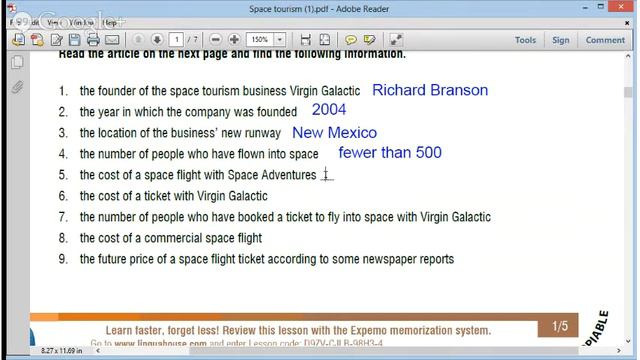Viewport: 640px width, 360px height.
Task: Click the edit document (pencil) icon
Action: pyautogui.click(x=57, y=40)
